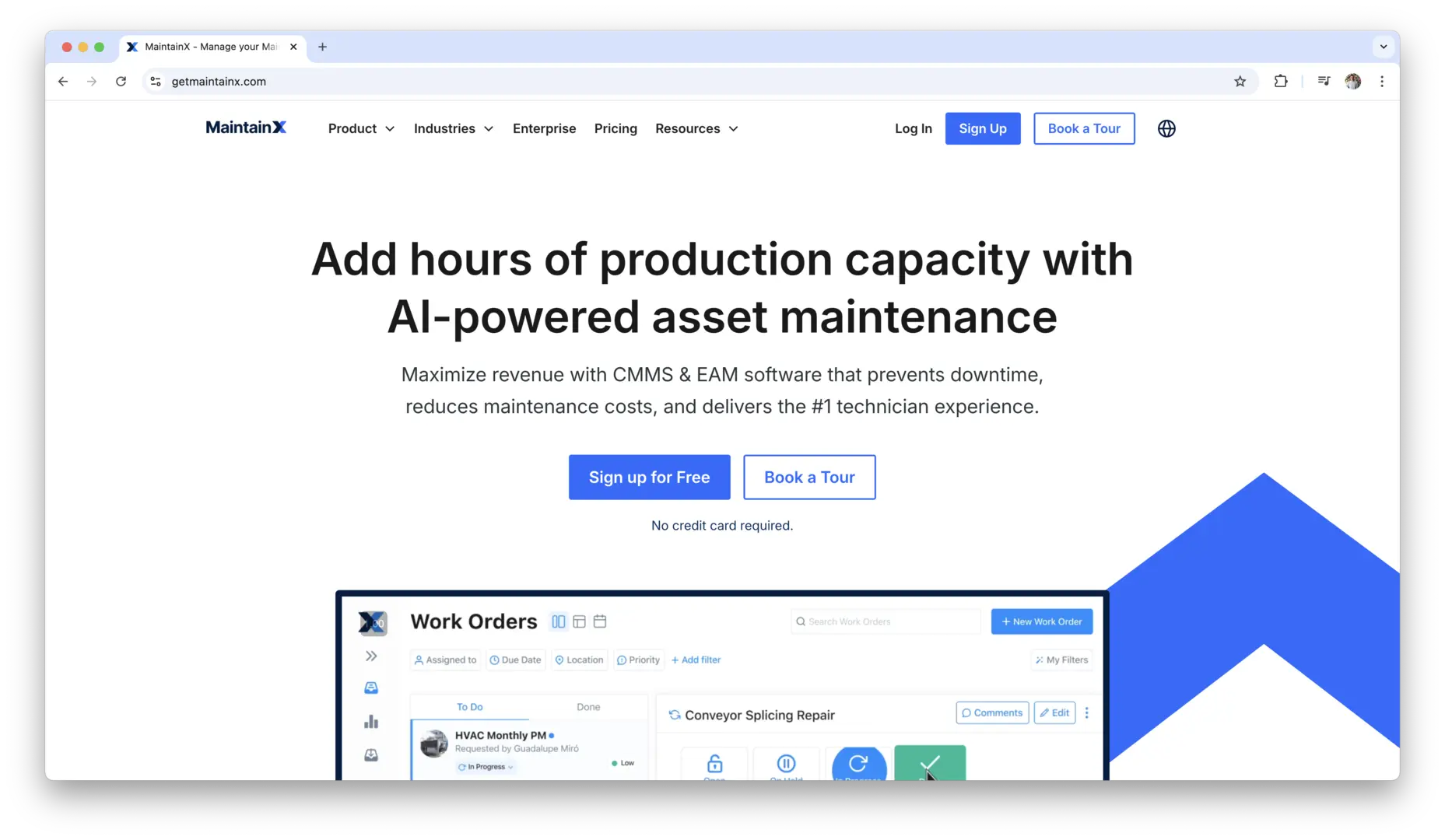Open the media control icon in toolbar
Viewport: 1445px width, 840px height.
tap(1324, 81)
